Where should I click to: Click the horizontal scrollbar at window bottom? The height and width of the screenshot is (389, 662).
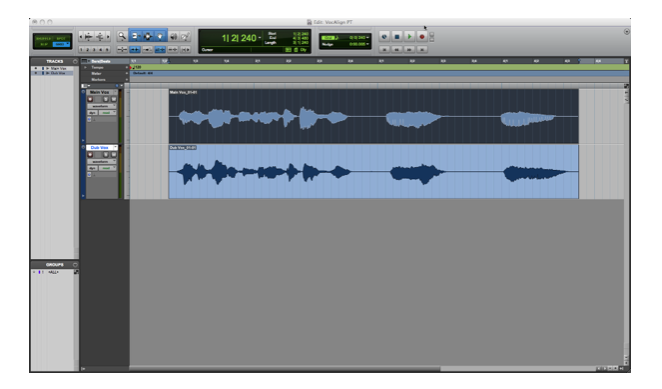pos(285,369)
